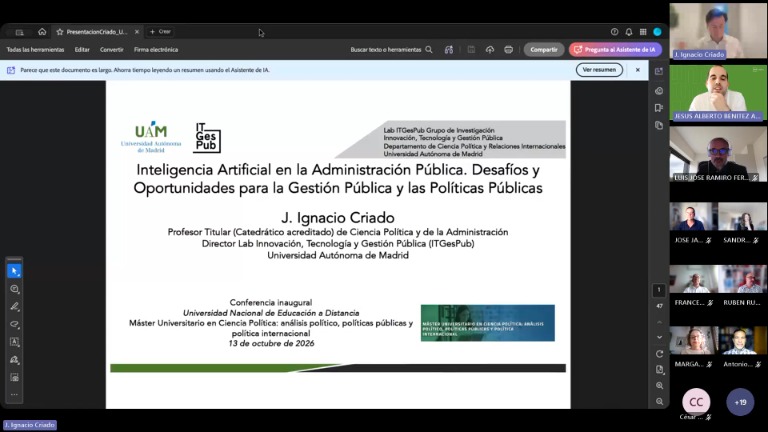Open the Acrobat menu icon beside Home
Image resolution: width=768 pixels, height=432 pixels.
point(20,32)
